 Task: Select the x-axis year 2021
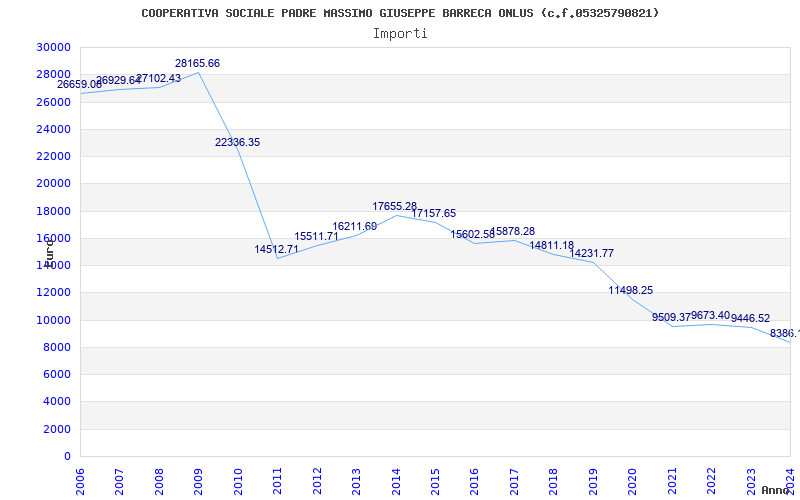point(672,480)
